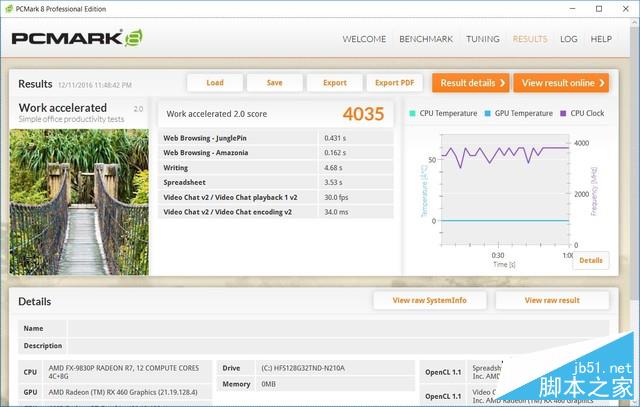This screenshot has height=407, width=640.
Task: Open the graph Details button
Action: [x=591, y=260]
